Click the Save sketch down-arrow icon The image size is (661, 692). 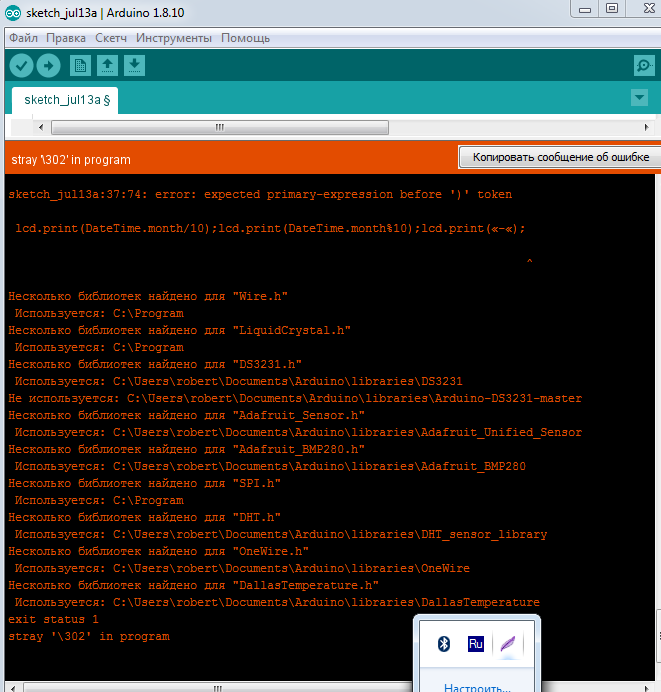134,66
